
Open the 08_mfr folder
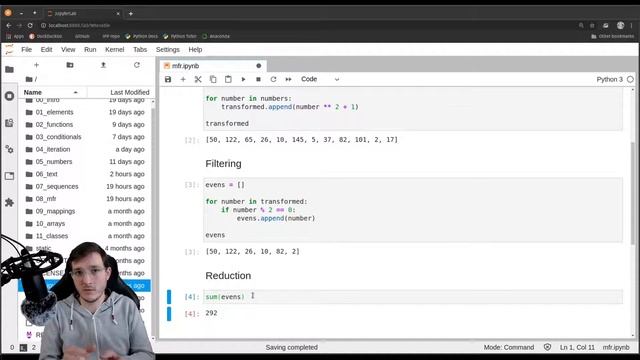[85, 199]
